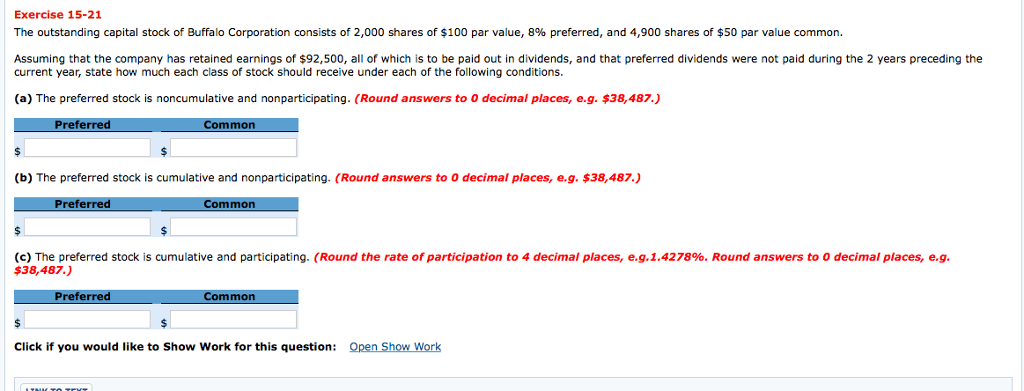Click the Common input field for part (a)
This screenshot has width=1024, height=391.
pos(234,148)
